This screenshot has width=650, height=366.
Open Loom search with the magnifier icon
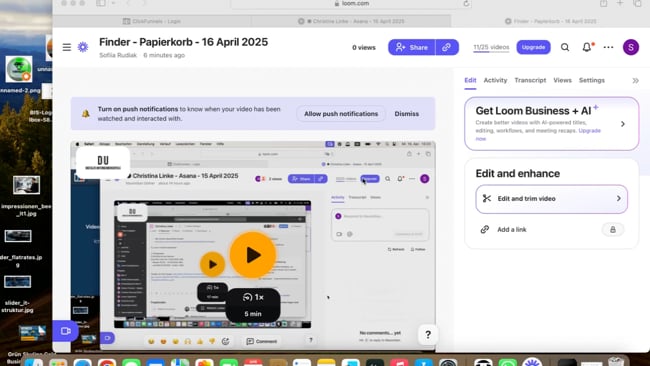565,47
